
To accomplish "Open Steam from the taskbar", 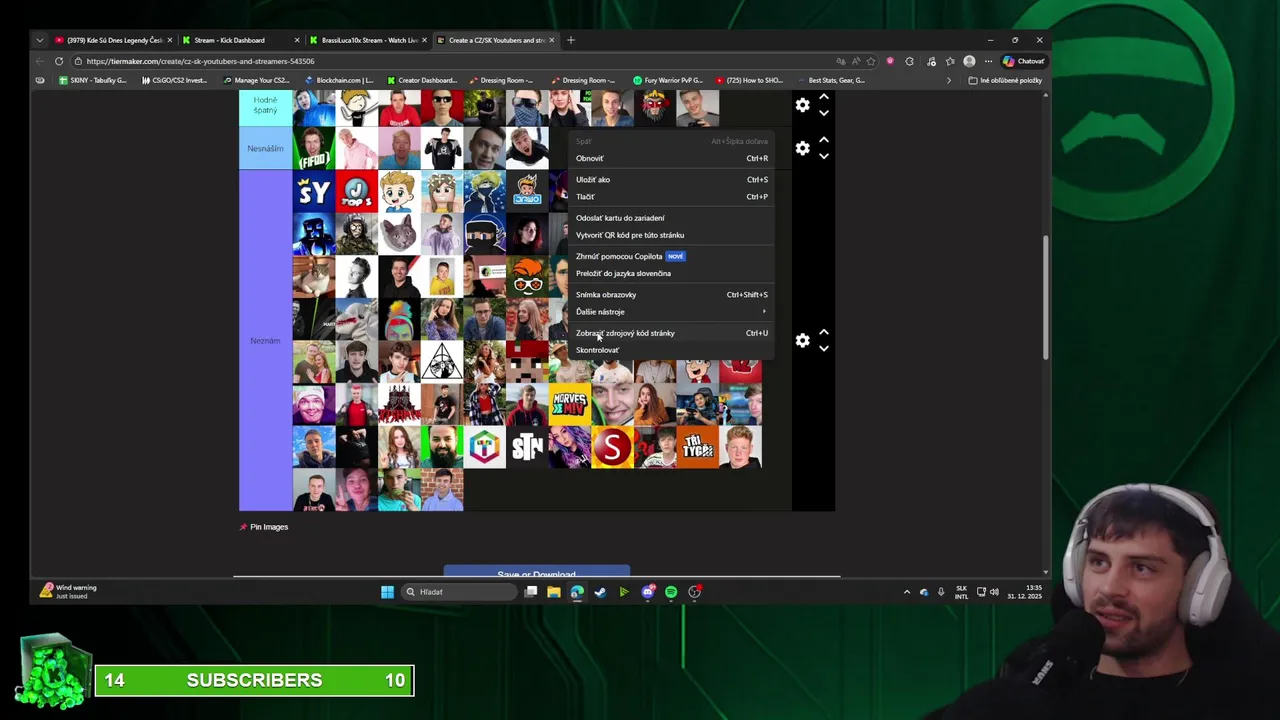I will 600,592.
